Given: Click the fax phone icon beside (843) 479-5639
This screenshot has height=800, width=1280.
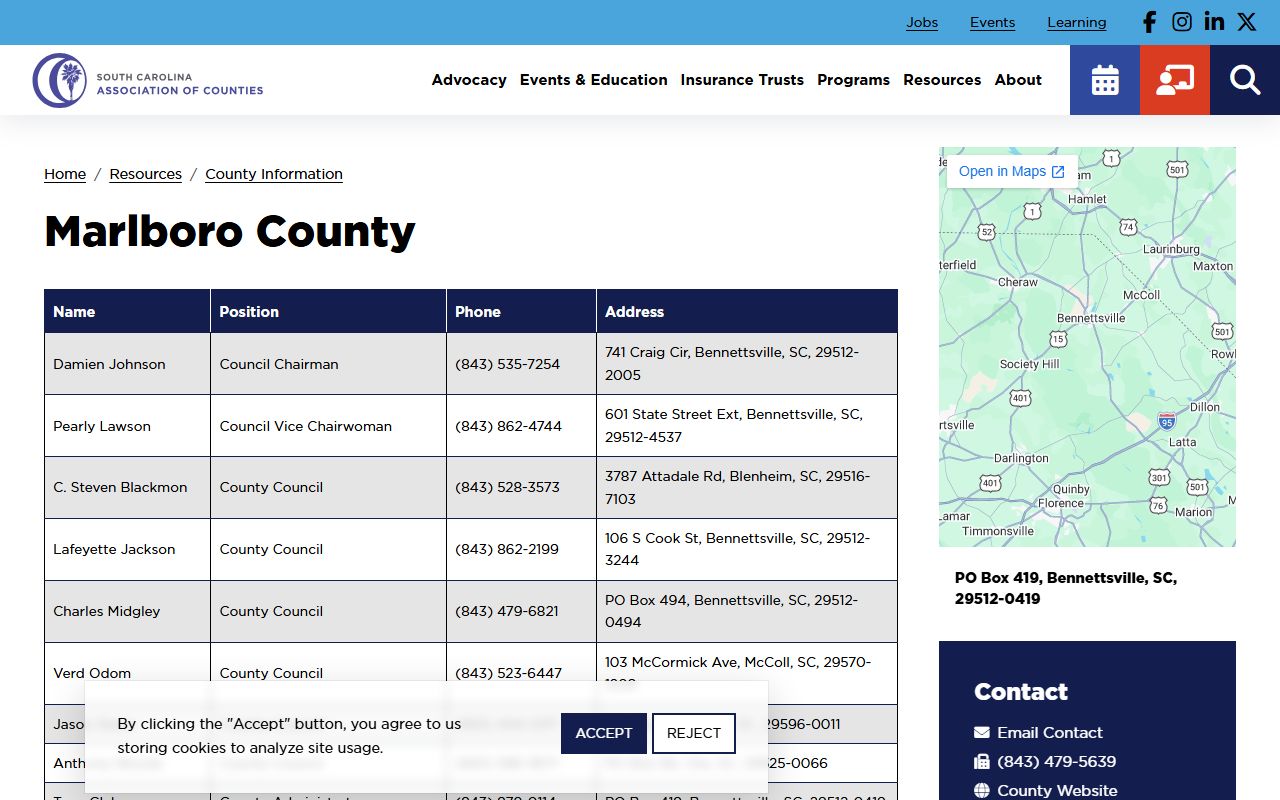Looking at the screenshot, I should click(x=982, y=762).
